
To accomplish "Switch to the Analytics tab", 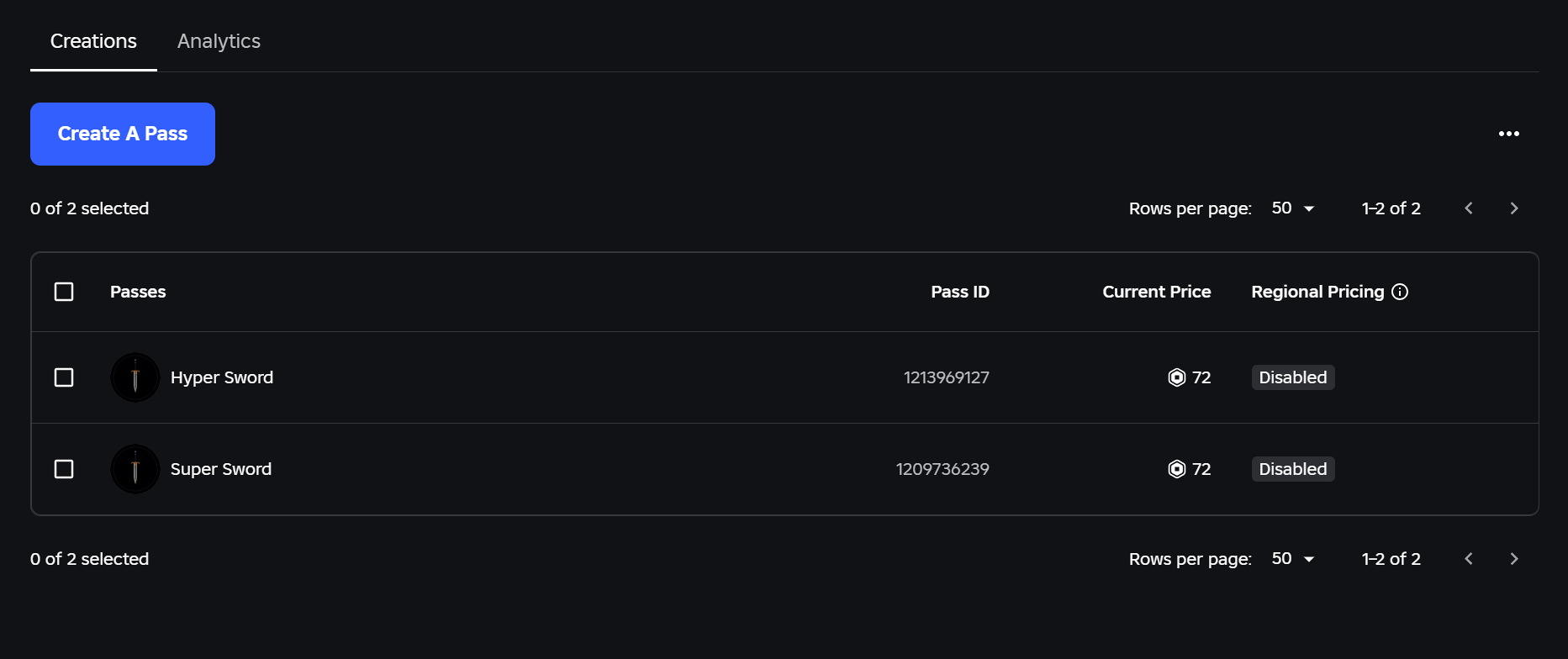I will [219, 41].
